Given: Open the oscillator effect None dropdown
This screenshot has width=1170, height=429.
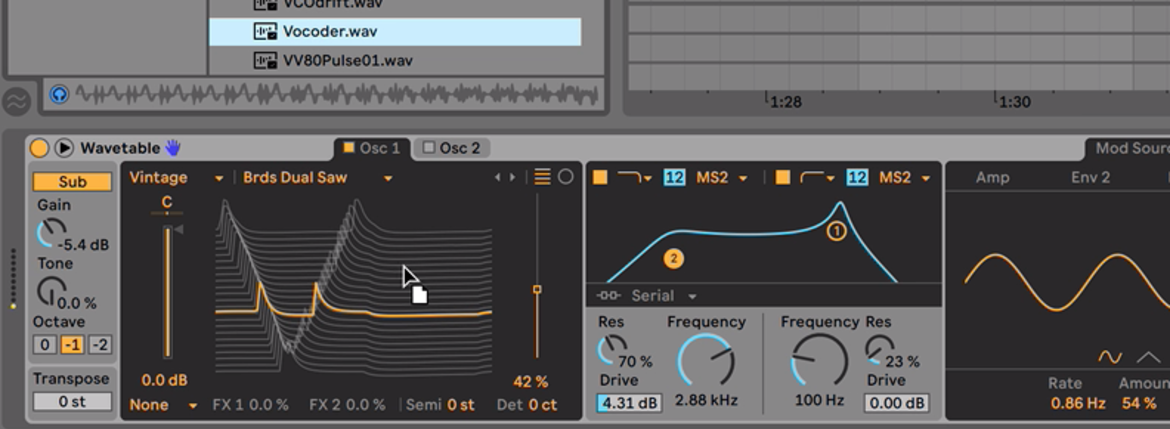Looking at the screenshot, I should point(163,405).
